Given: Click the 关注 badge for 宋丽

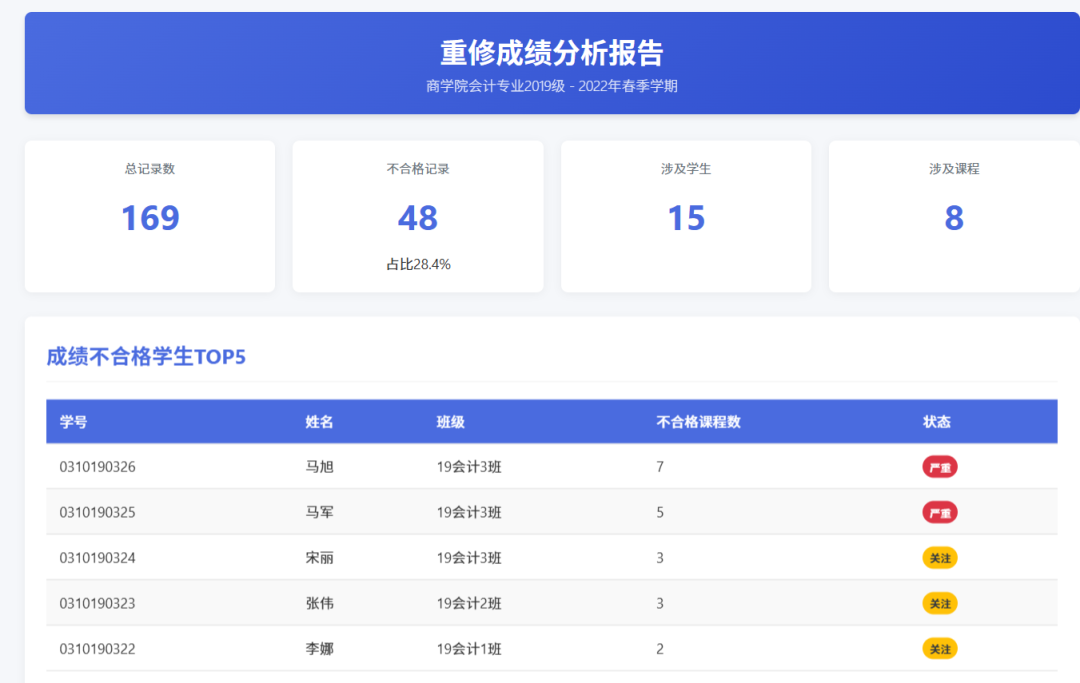Looking at the screenshot, I should pyautogui.click(x=939, y=558).
